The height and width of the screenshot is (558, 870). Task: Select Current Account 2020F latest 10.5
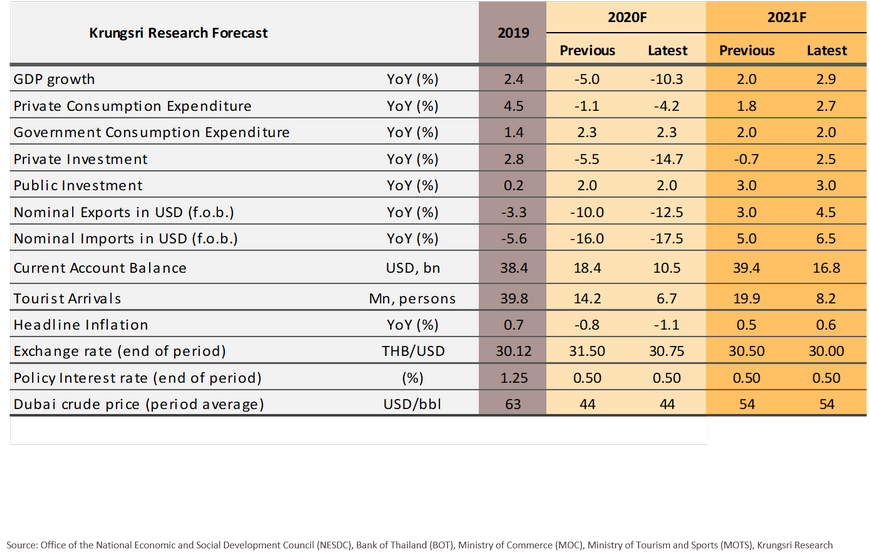coord(666,268)
